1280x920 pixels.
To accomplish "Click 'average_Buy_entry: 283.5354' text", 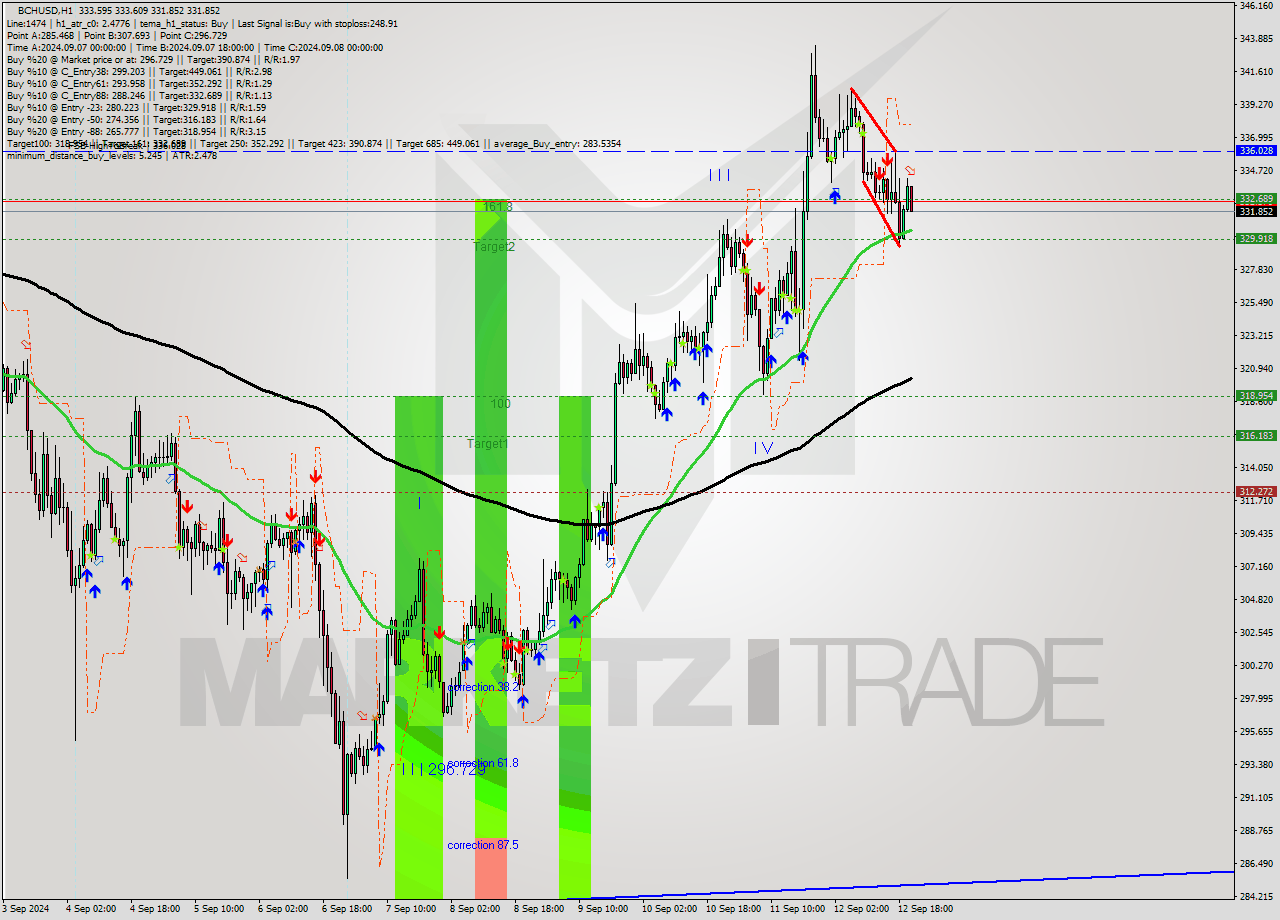I will (x=557, y=144).
